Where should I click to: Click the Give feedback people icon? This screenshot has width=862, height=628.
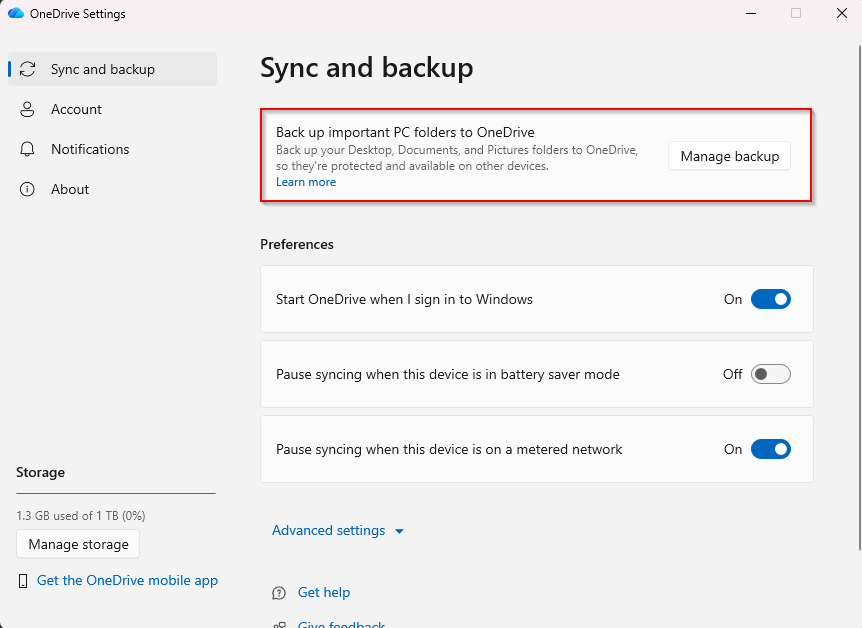click(x=280, y=624)
